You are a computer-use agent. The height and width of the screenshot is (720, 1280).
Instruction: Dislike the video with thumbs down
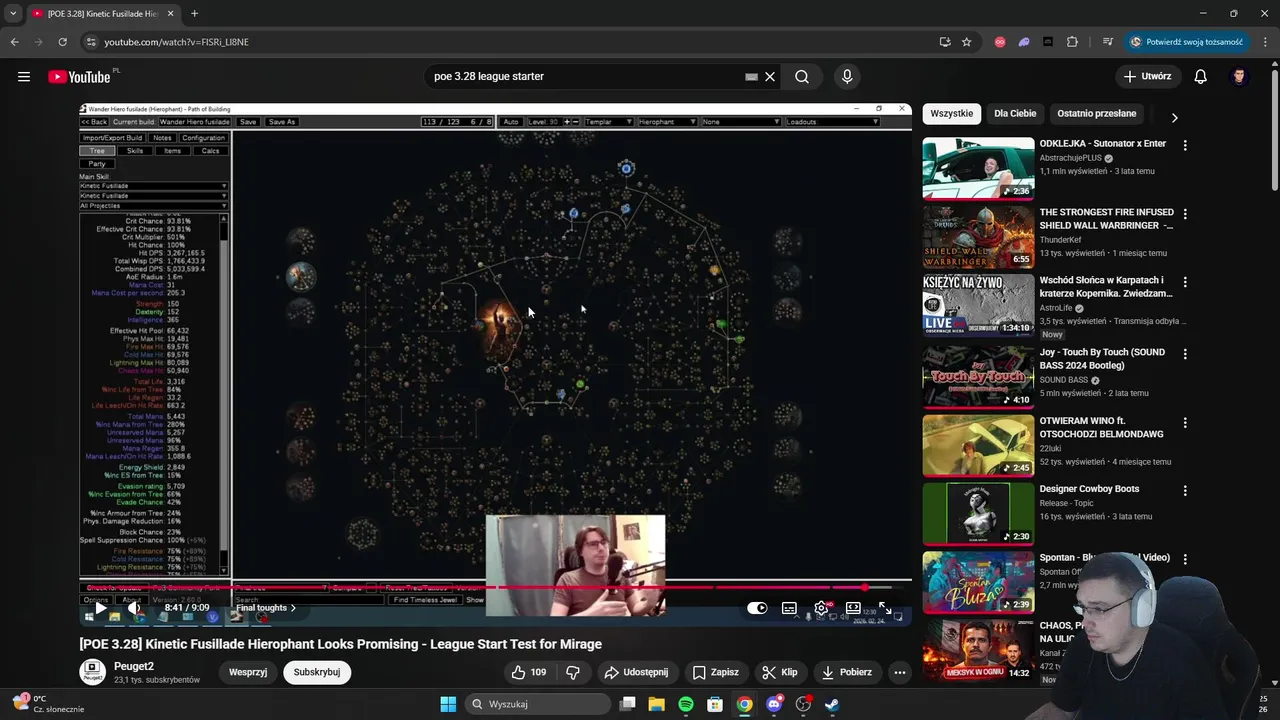[x=573, y=672]
